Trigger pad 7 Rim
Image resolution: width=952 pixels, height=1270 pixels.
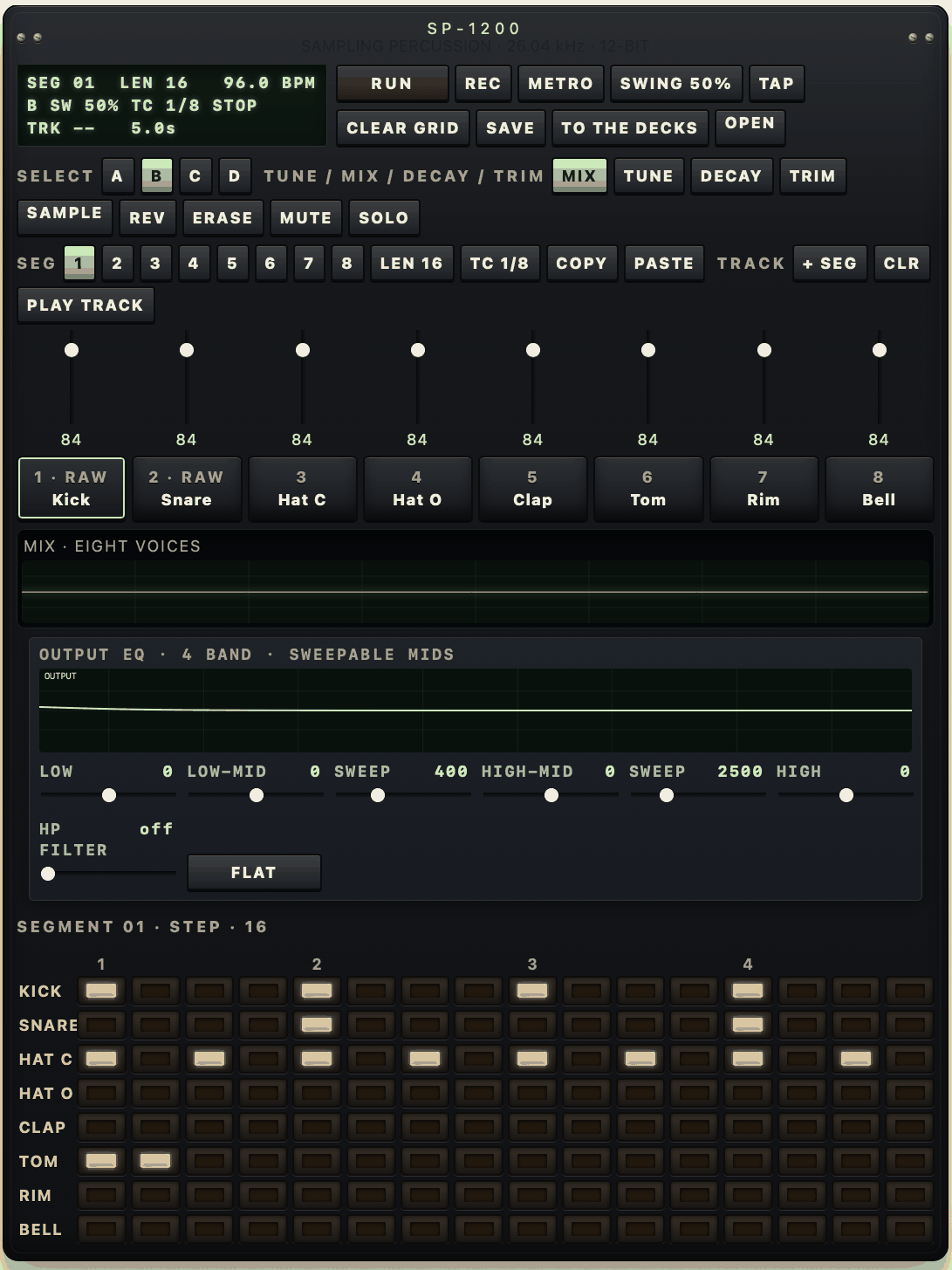(x=764, y=489)
